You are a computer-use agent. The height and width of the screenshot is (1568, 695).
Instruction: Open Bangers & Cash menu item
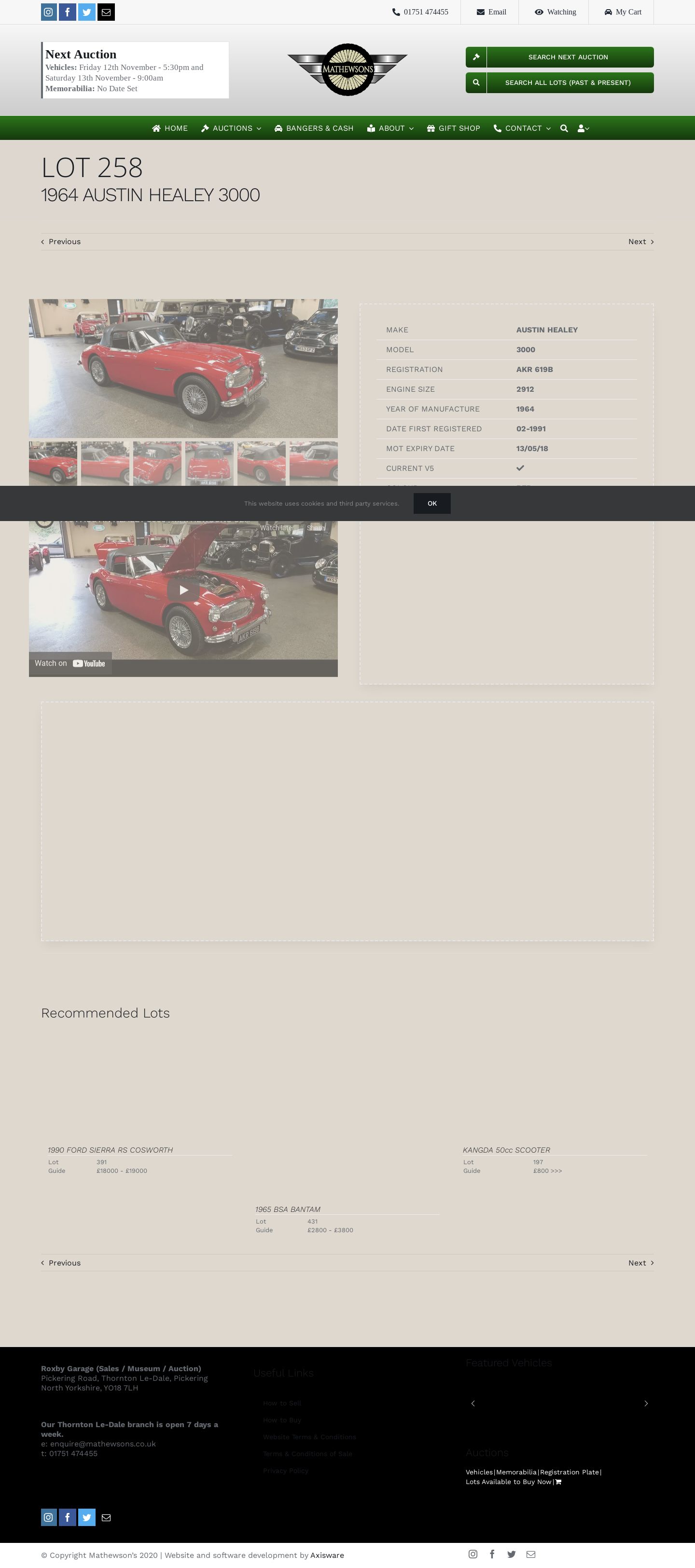tap(314, 128)
